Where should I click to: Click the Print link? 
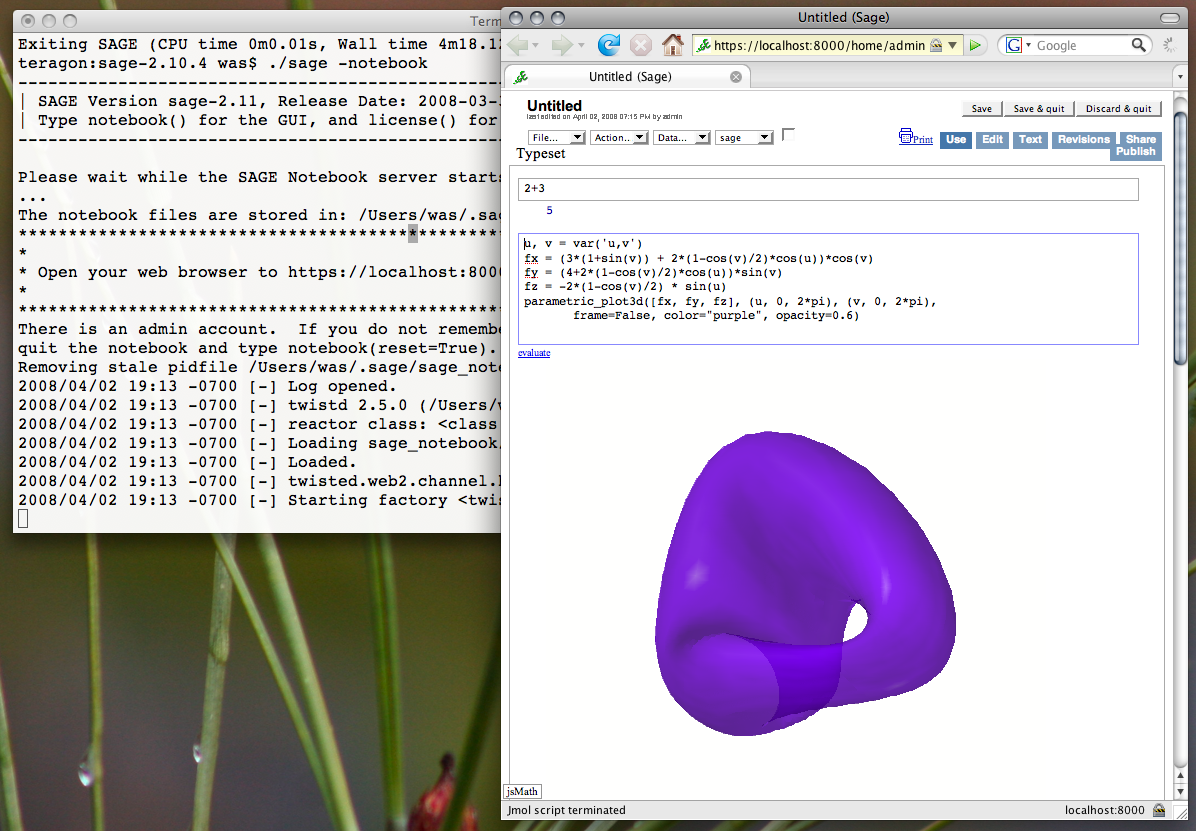pyautogui.click(x=923, y=140)
